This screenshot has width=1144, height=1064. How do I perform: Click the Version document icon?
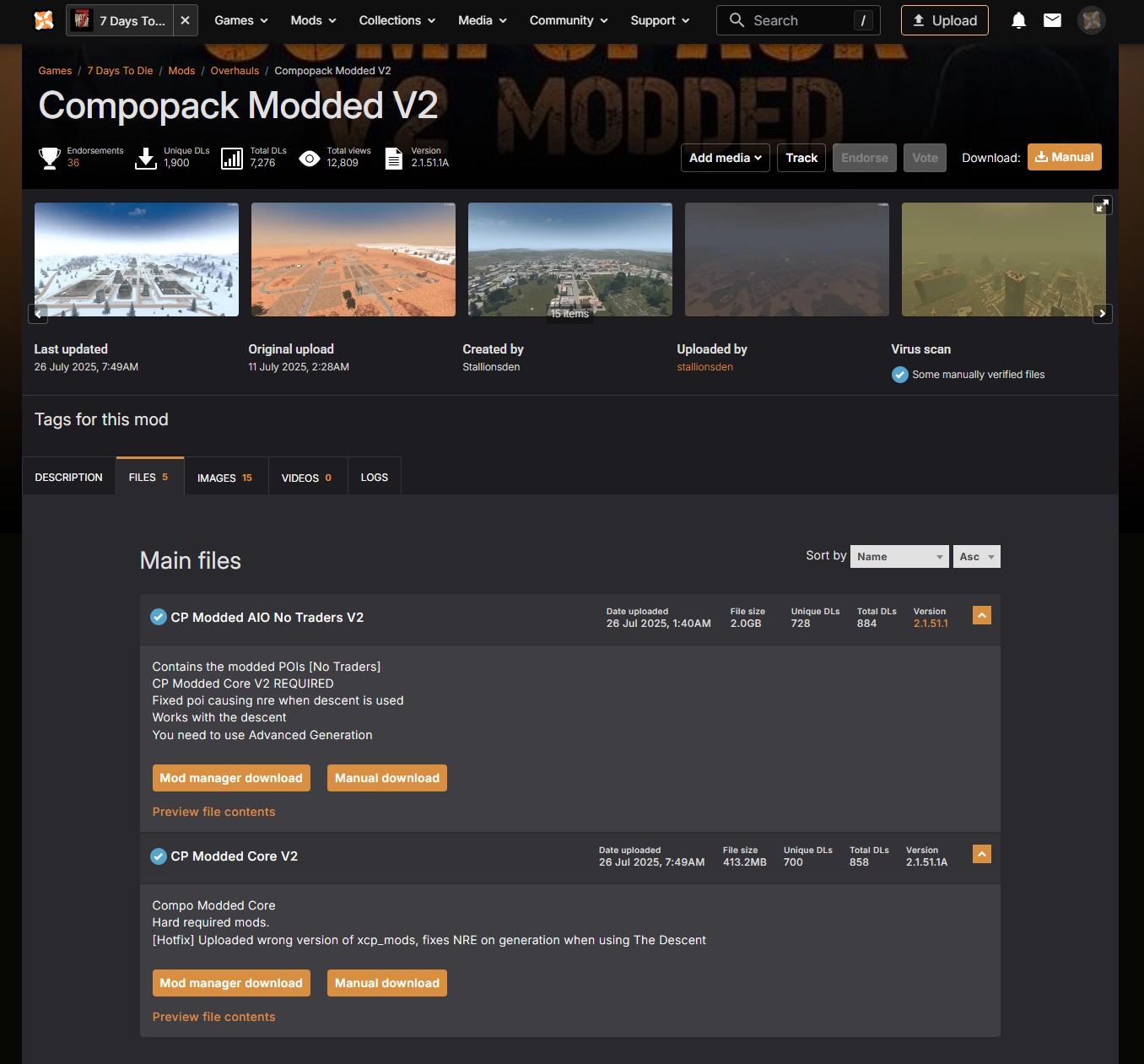[x=393, y=158]
